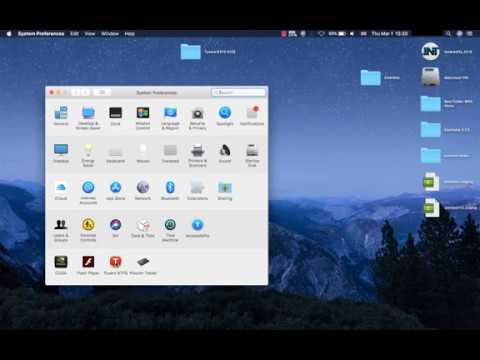Select the hard drive icon on desktop
Screen dimensions: 480x360
(x=430, y=77)
